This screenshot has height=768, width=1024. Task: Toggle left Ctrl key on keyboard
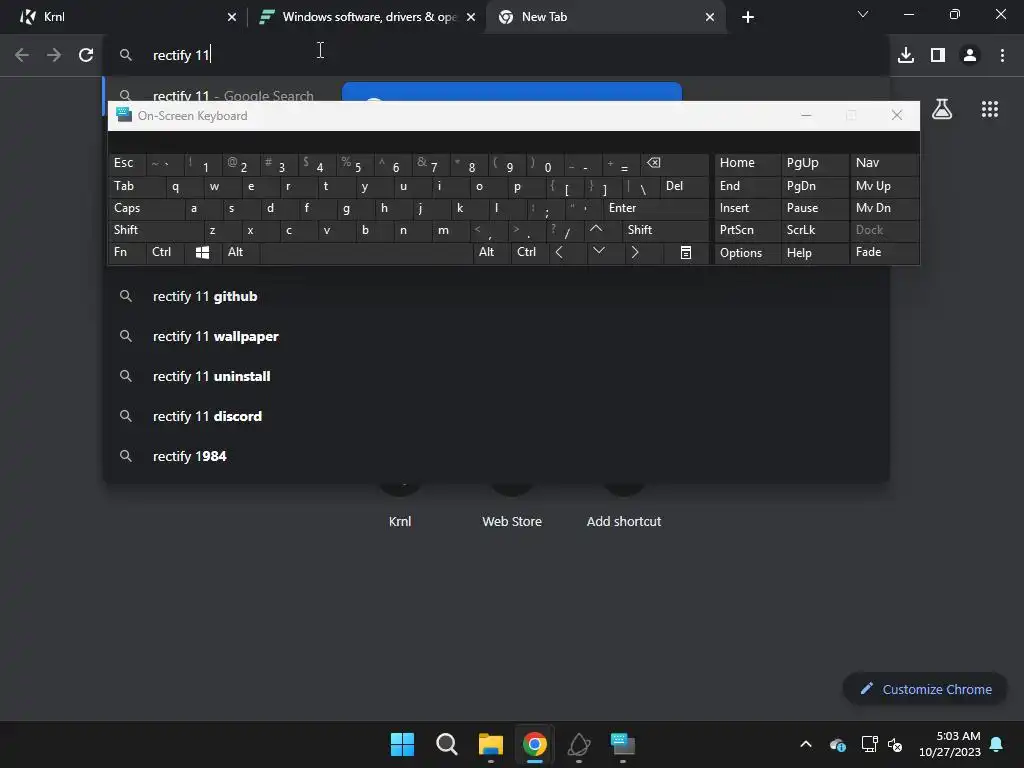coord(166,253)
